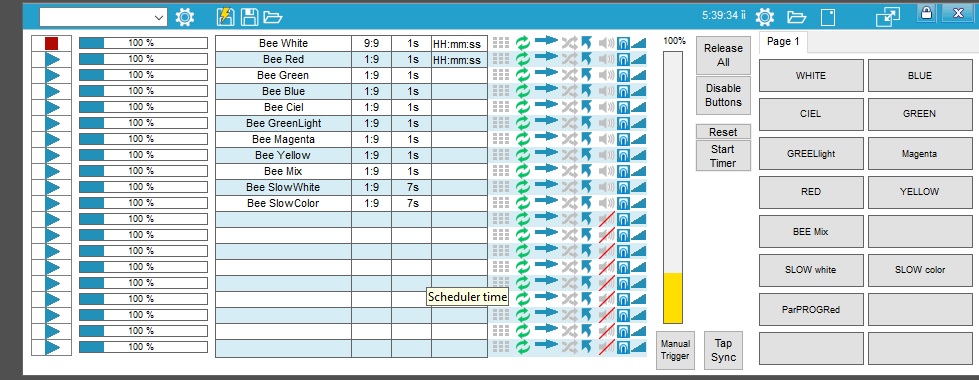Click Bee Red HH:mm:ss scheduler time cell
The image size is (979, 380).
[459, 60]
